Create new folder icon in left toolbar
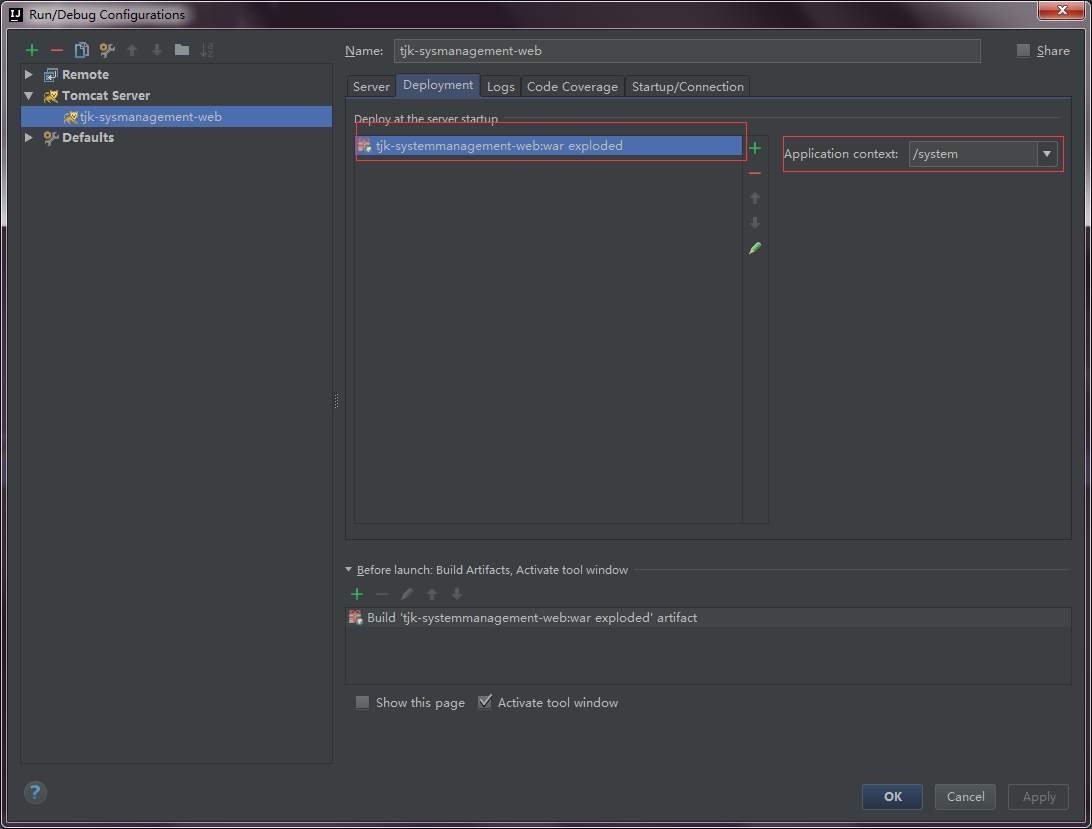Viewport: 1092px width, 829px height. 182,50
